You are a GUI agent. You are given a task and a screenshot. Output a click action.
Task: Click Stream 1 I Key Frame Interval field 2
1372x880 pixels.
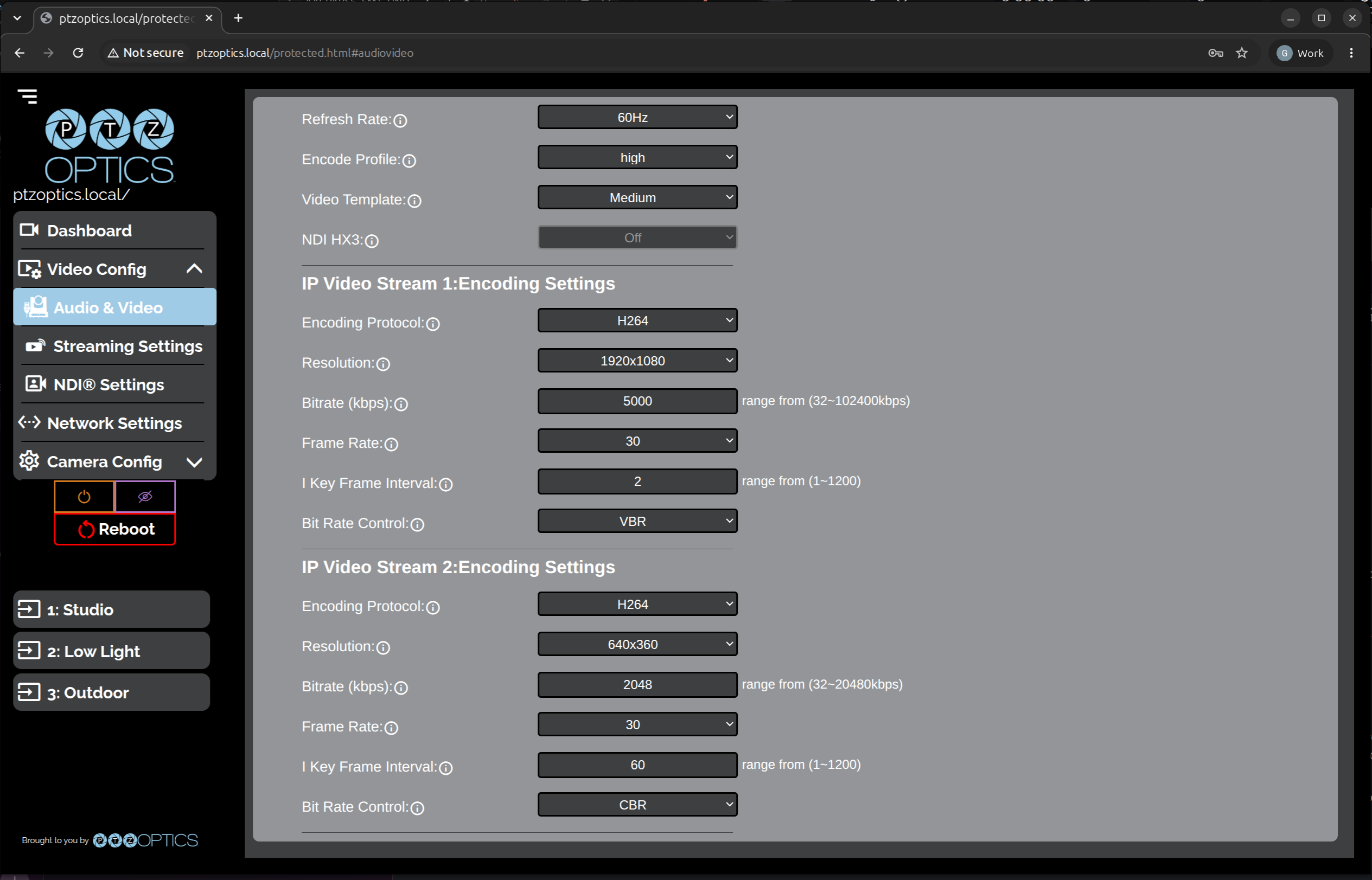(x=637, y=481)
